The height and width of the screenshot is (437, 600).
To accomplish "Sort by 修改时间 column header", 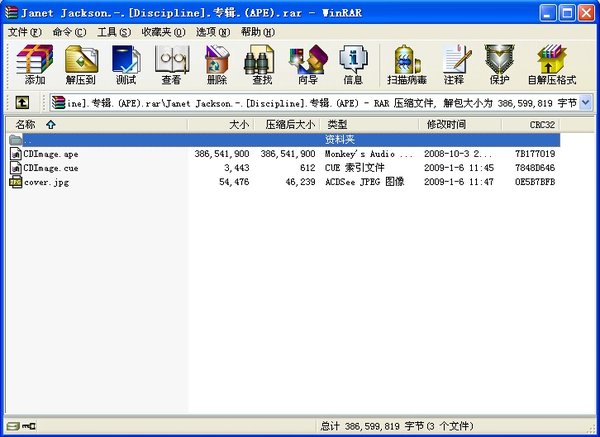I will click(x=460, y=124).
